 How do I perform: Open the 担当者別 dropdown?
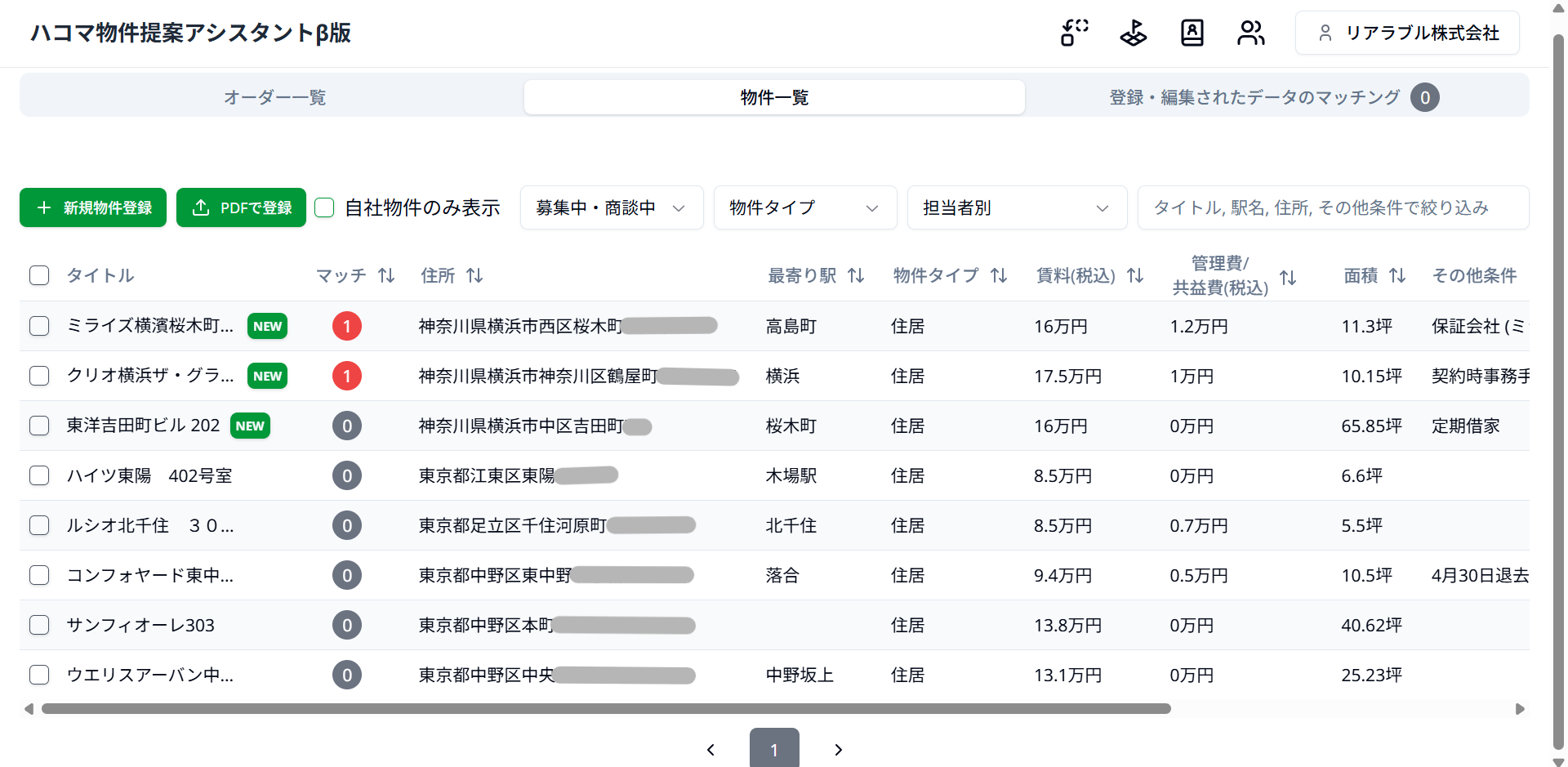1016,207
